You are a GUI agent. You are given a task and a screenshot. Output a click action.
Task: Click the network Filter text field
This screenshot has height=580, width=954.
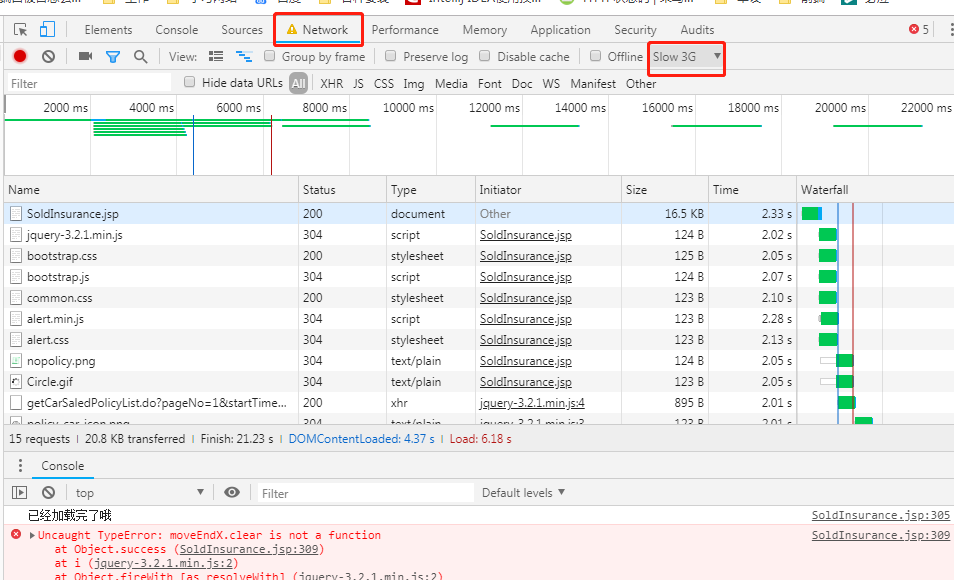(90, 83)
